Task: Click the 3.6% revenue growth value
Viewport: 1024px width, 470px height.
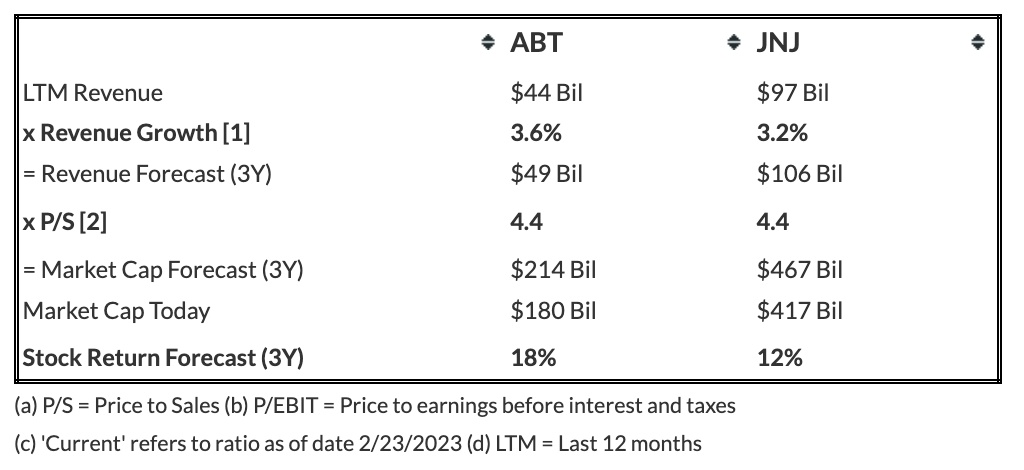Action: coord(536,133)
